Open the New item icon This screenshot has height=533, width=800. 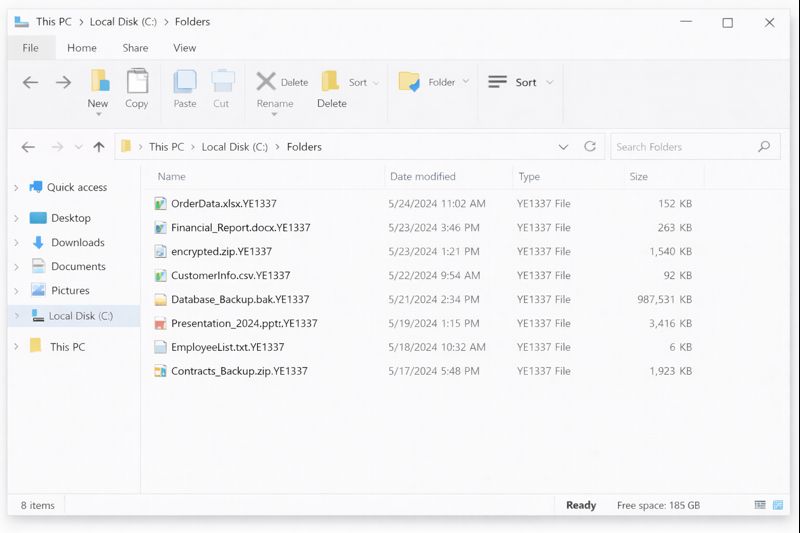click(99, 81)
